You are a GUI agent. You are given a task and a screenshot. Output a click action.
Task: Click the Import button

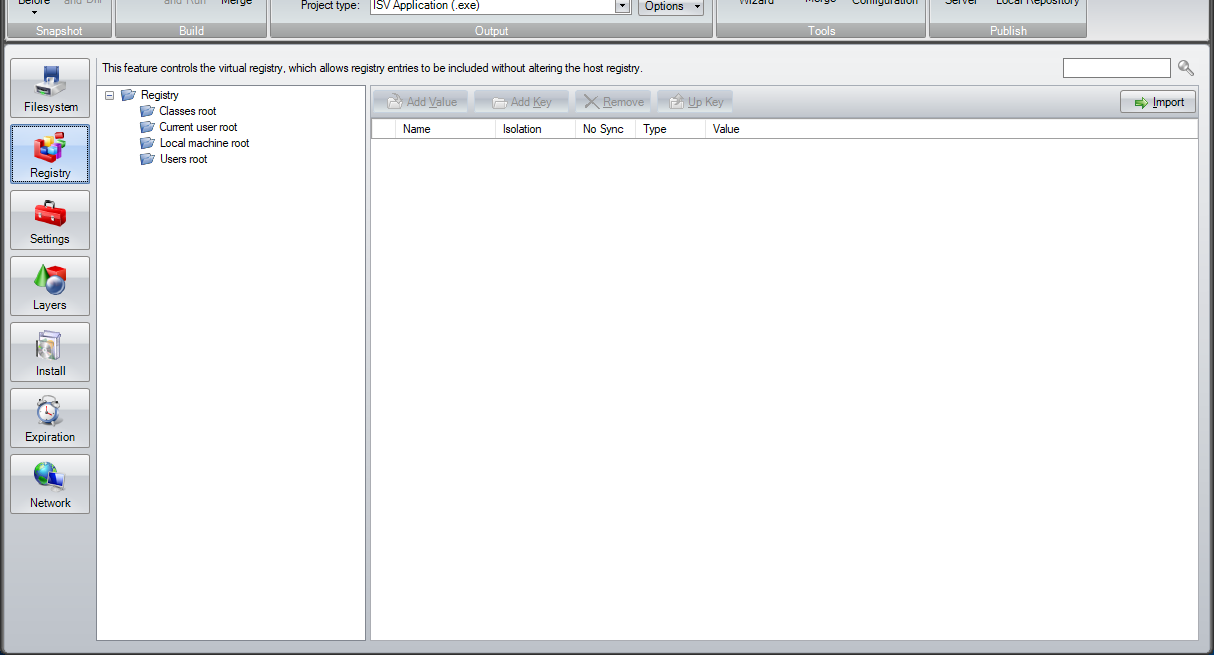coord(1157,101)
